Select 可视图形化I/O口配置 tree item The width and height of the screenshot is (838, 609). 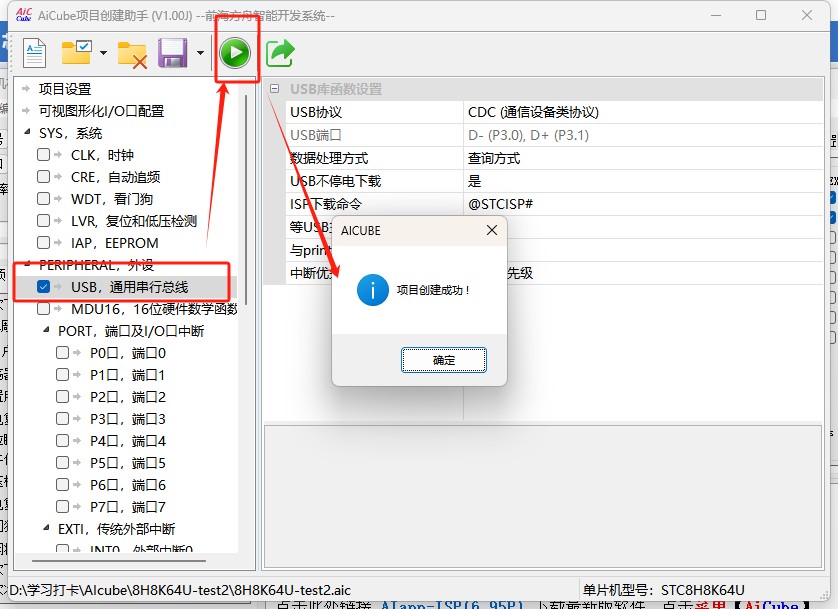[101, 111]
